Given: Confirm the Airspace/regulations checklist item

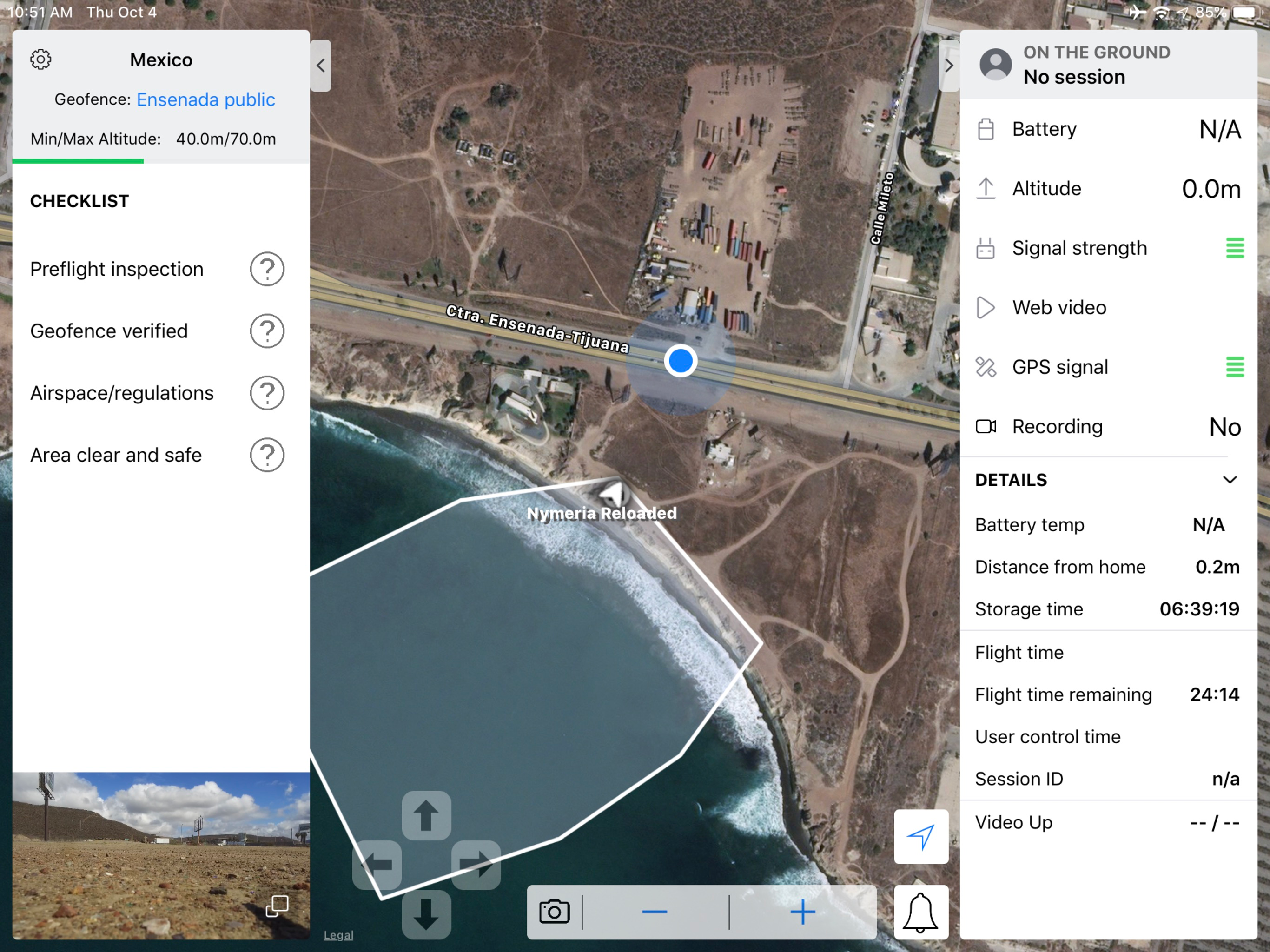Looking at the screenshot, I should coord(267,393).
